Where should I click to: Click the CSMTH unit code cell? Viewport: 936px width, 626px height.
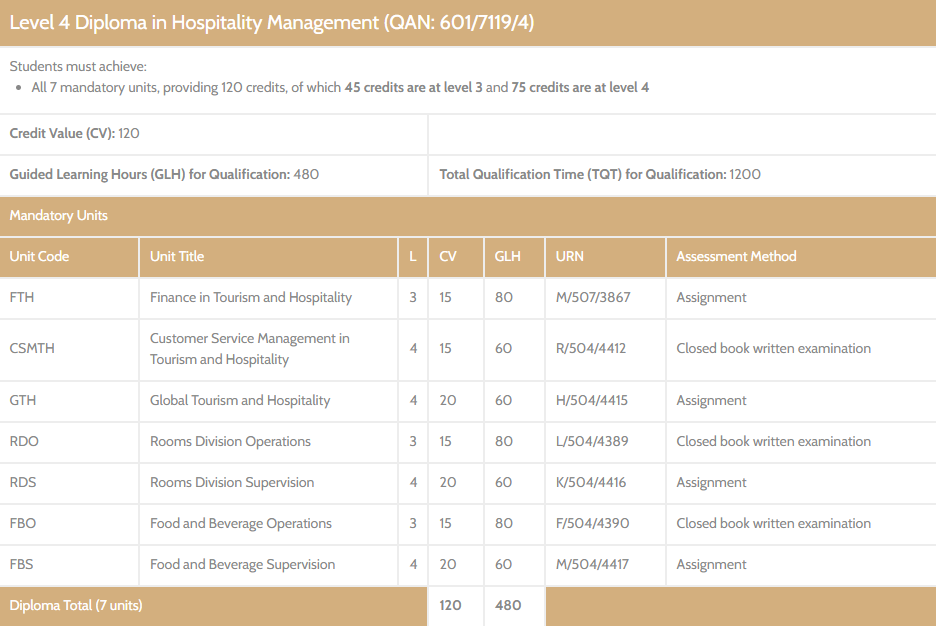click(32, 349)
